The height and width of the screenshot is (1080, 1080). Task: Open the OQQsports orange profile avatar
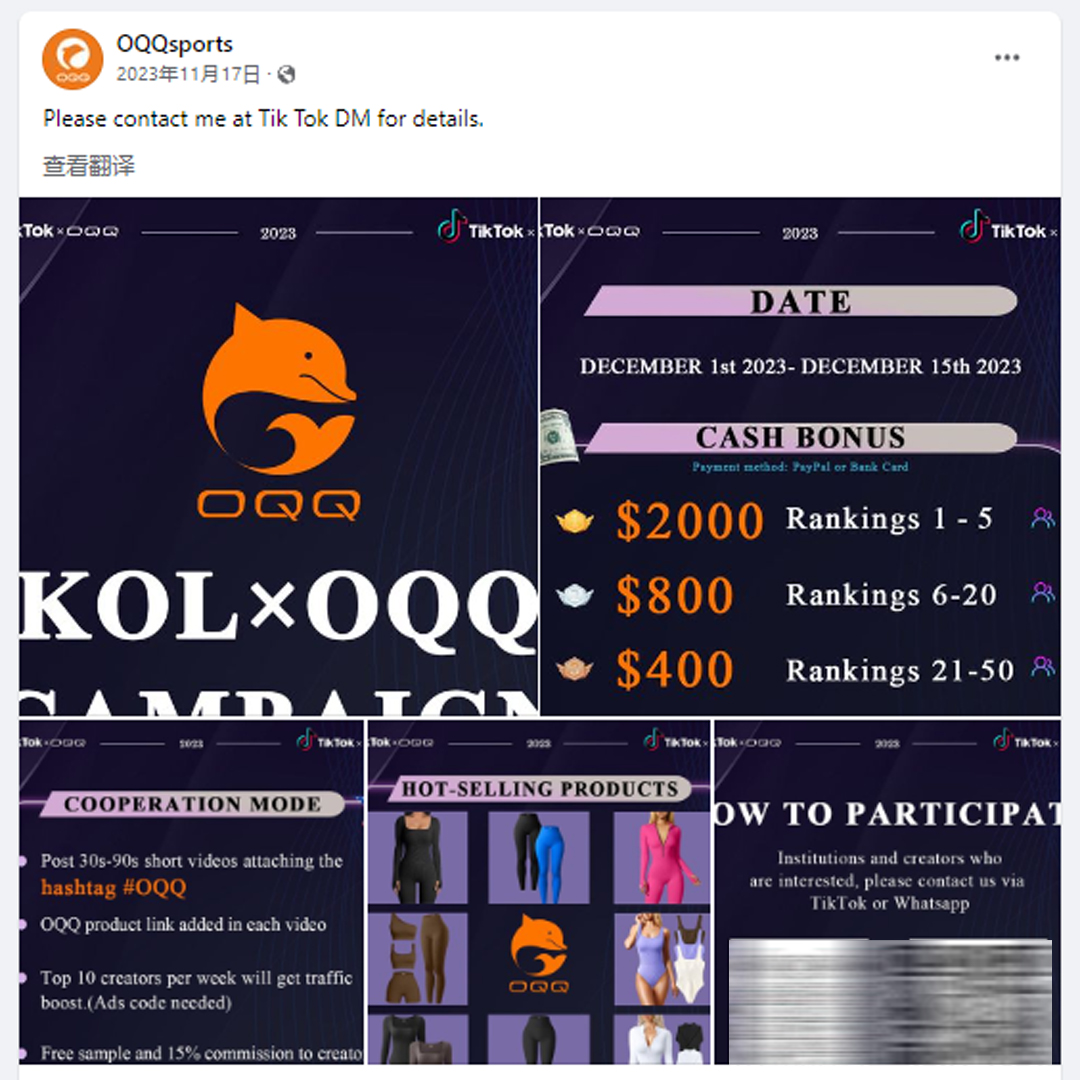pos(72,59)
